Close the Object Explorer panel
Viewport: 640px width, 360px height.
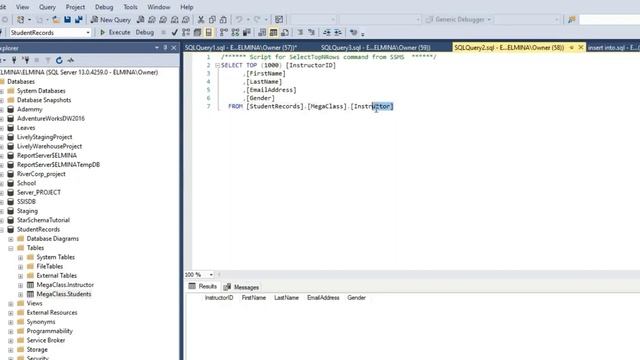click(174, 48)
